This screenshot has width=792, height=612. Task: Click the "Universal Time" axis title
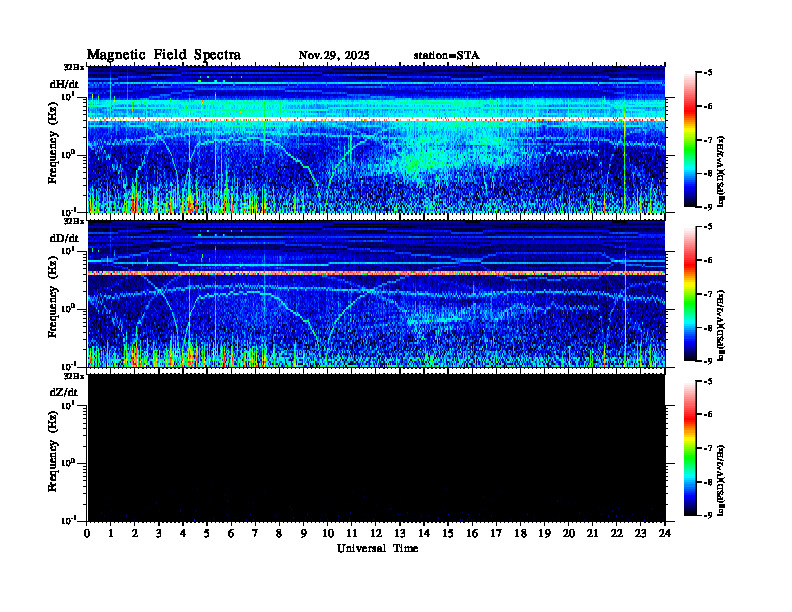377,548
